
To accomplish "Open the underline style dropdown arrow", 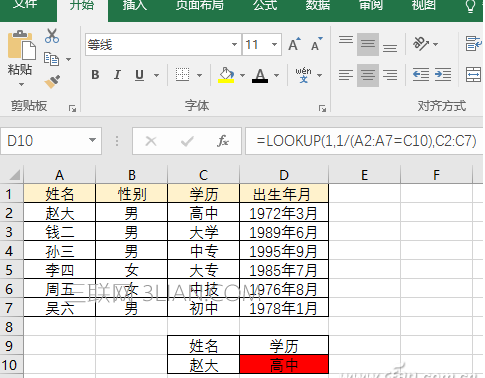I will pos(156,75).
